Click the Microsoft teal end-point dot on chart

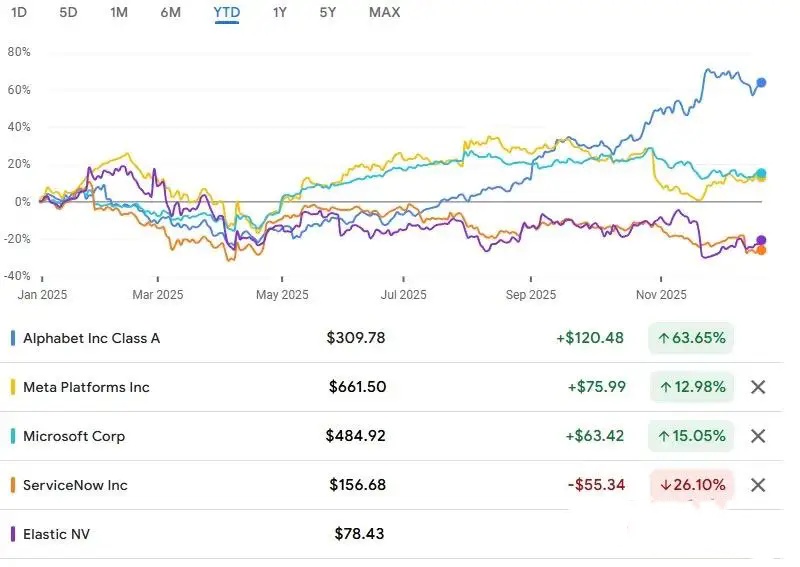pos(761,174)
